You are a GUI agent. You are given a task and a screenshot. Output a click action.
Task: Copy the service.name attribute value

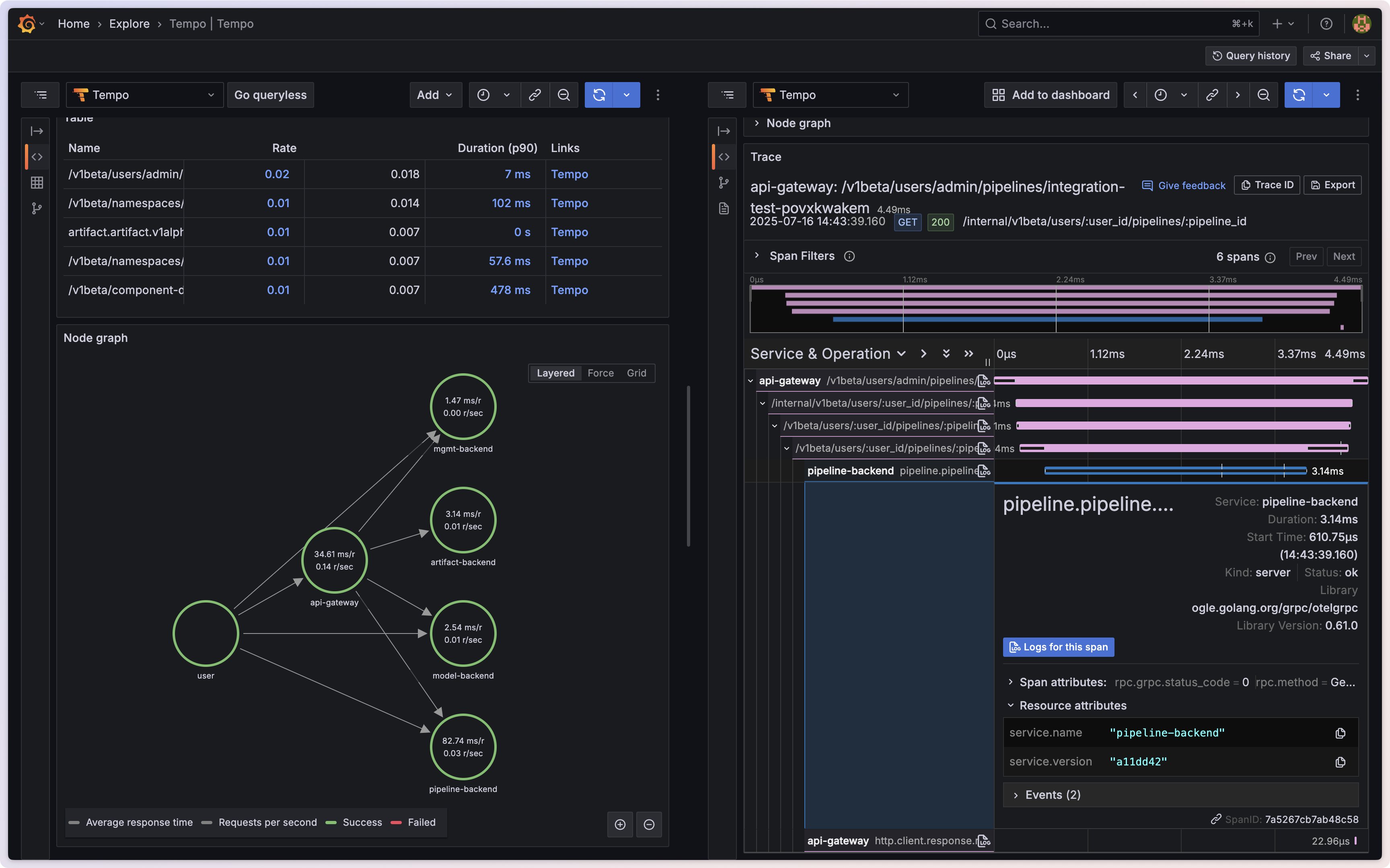(x=1340, y=733)
